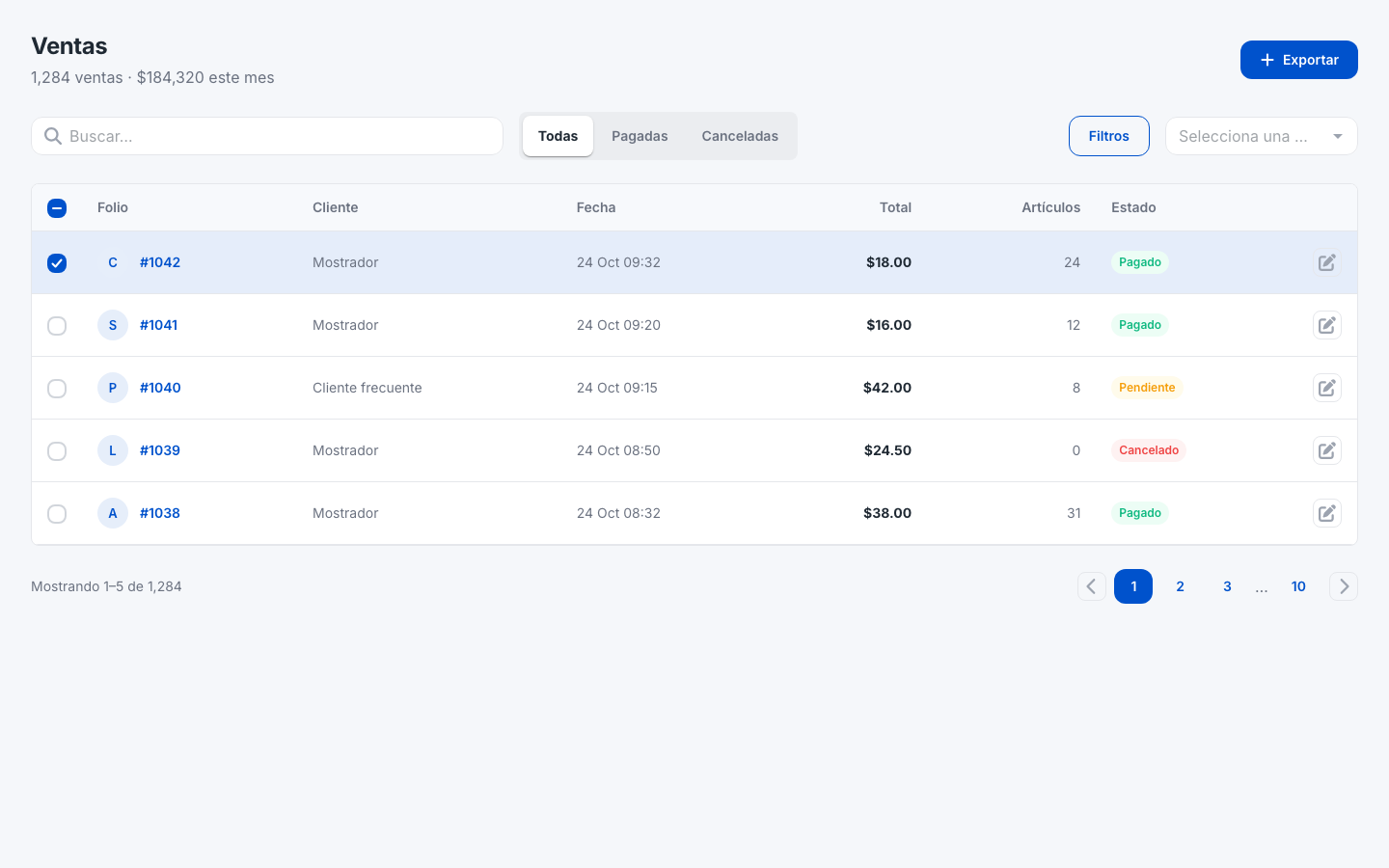Click total $16.00 cell
1389x868 pixels.
(x=888, y=325)
